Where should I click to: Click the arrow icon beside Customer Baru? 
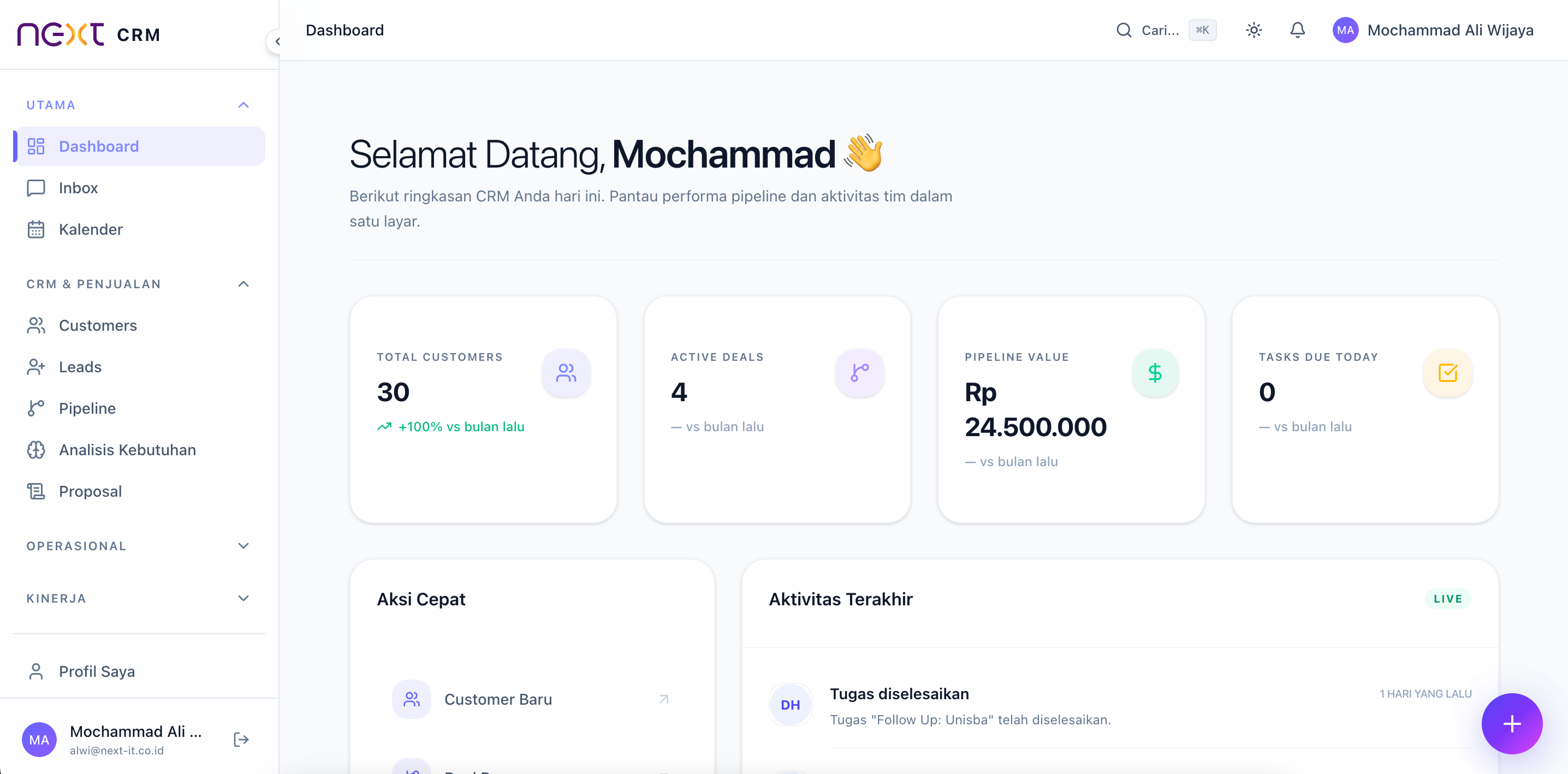click(x=663, y=699)
